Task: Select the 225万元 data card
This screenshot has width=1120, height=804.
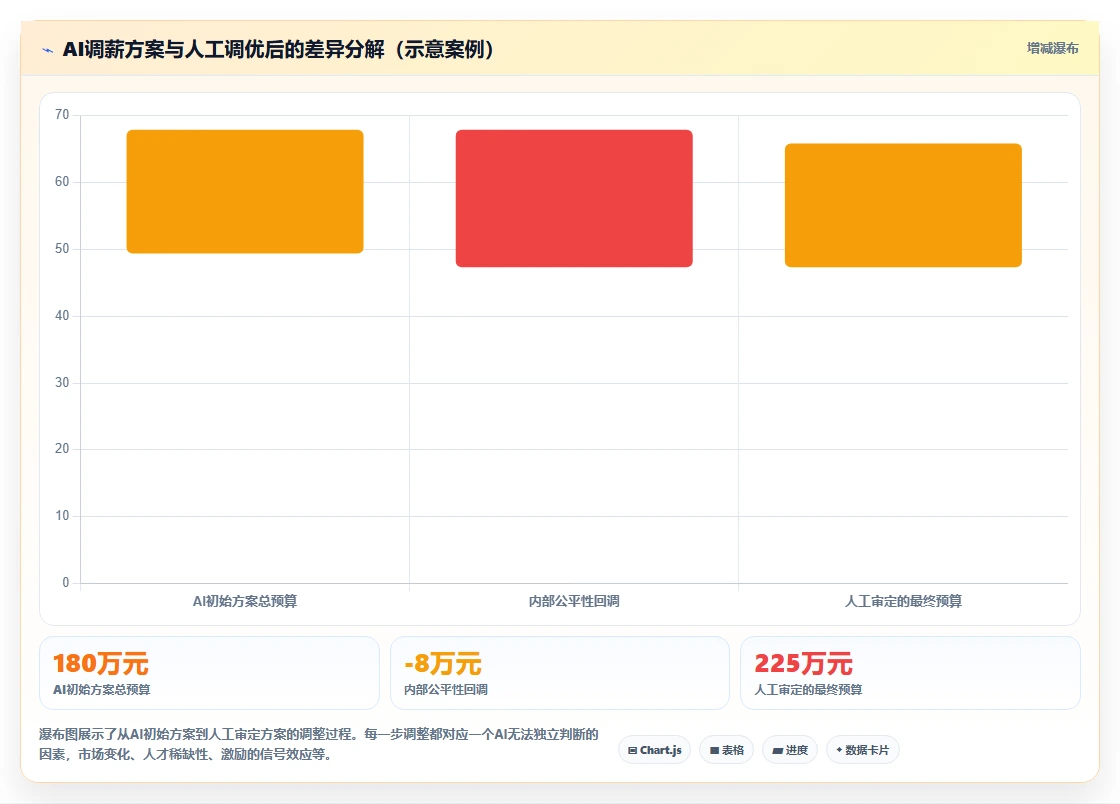Action: pyautogui.click(x=910, y=673)
